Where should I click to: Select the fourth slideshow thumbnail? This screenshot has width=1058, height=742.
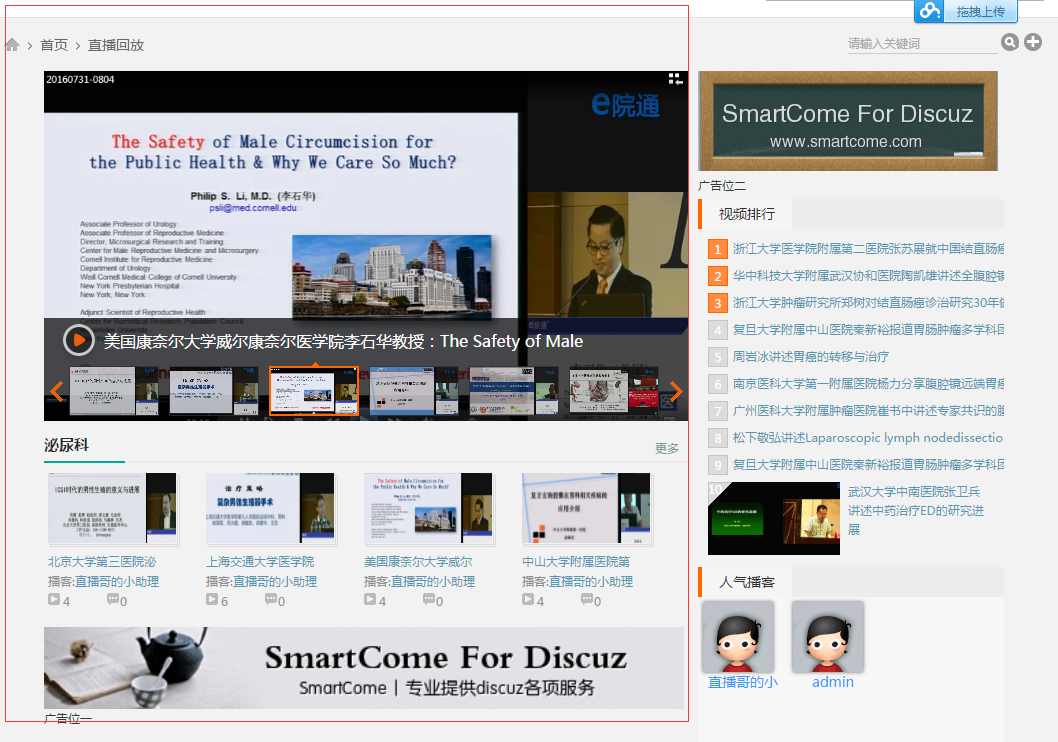point(414,391)
